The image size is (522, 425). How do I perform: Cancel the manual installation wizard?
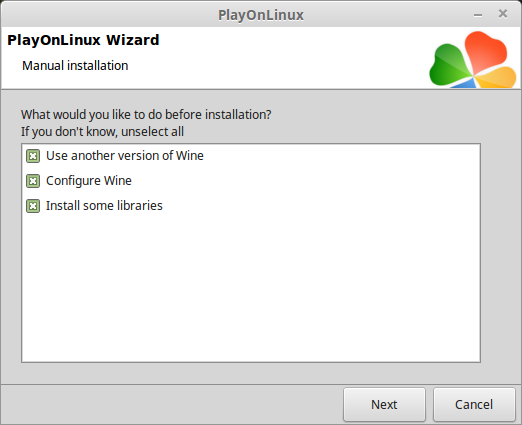point(474,404)
